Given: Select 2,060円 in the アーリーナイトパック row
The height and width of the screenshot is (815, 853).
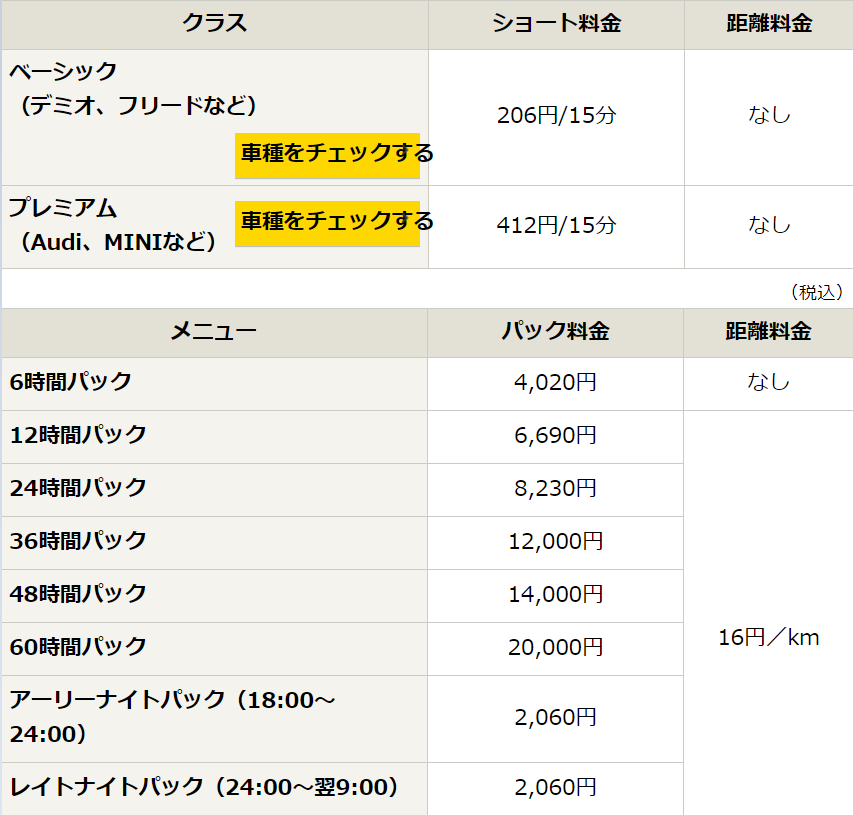Looking at the screenshot, I should pyautogui.click(x=555, y=718).
